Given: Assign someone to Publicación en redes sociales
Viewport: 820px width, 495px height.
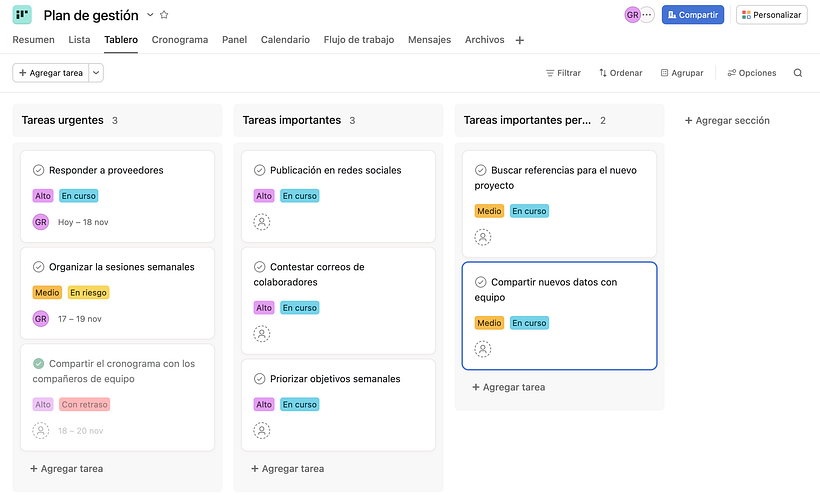Looking at the screenshot, I should [x=261, y=222].
